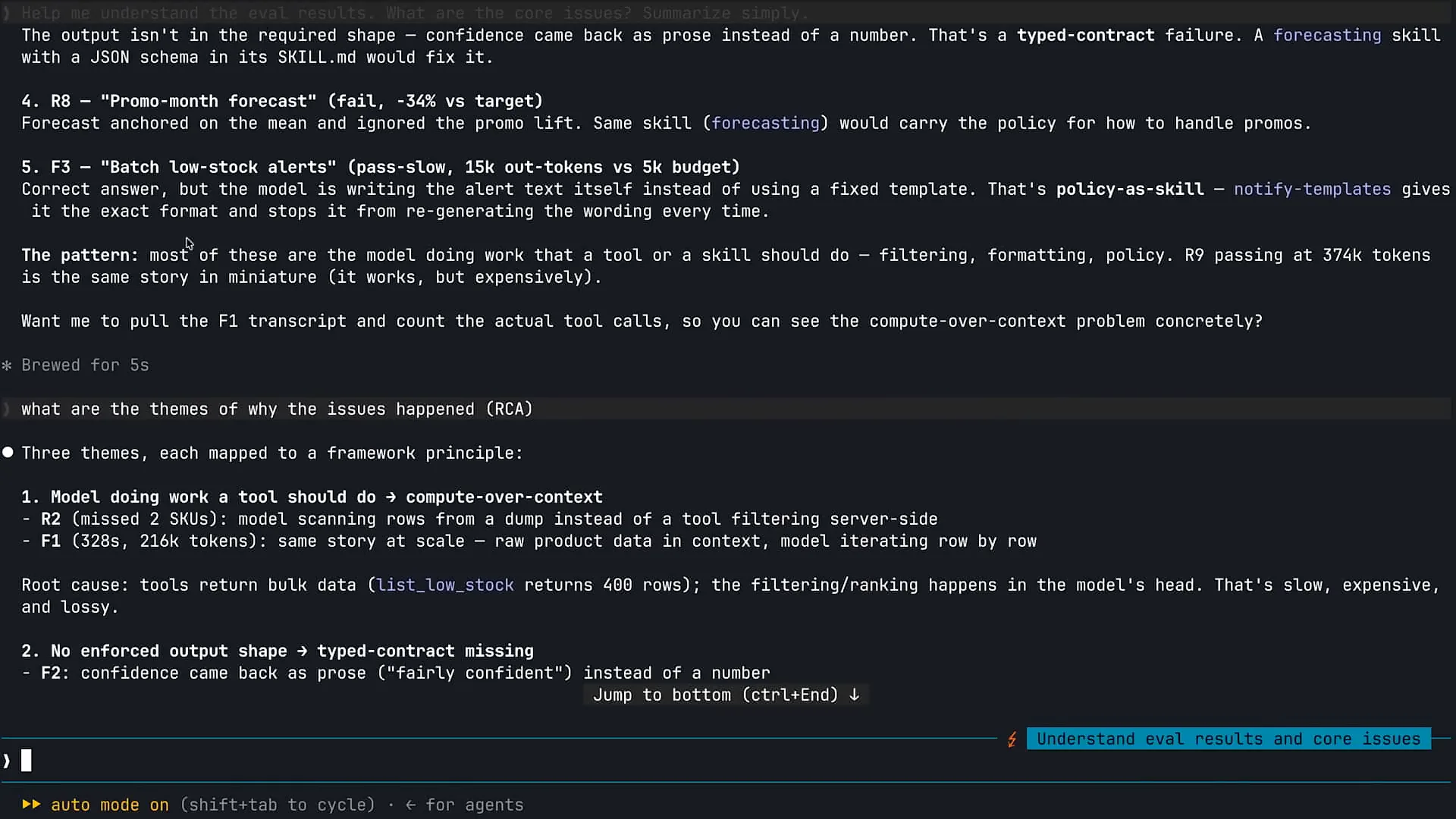Click the white bullet response marker

click(x=8, y=453)
